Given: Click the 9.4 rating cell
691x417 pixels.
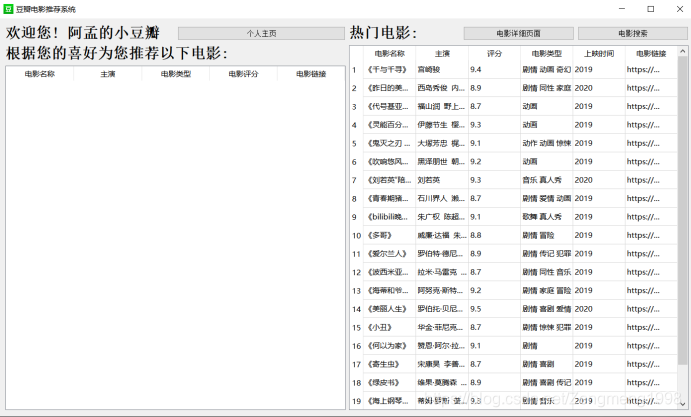Looking at the screenshot, I should coord(494,70).
